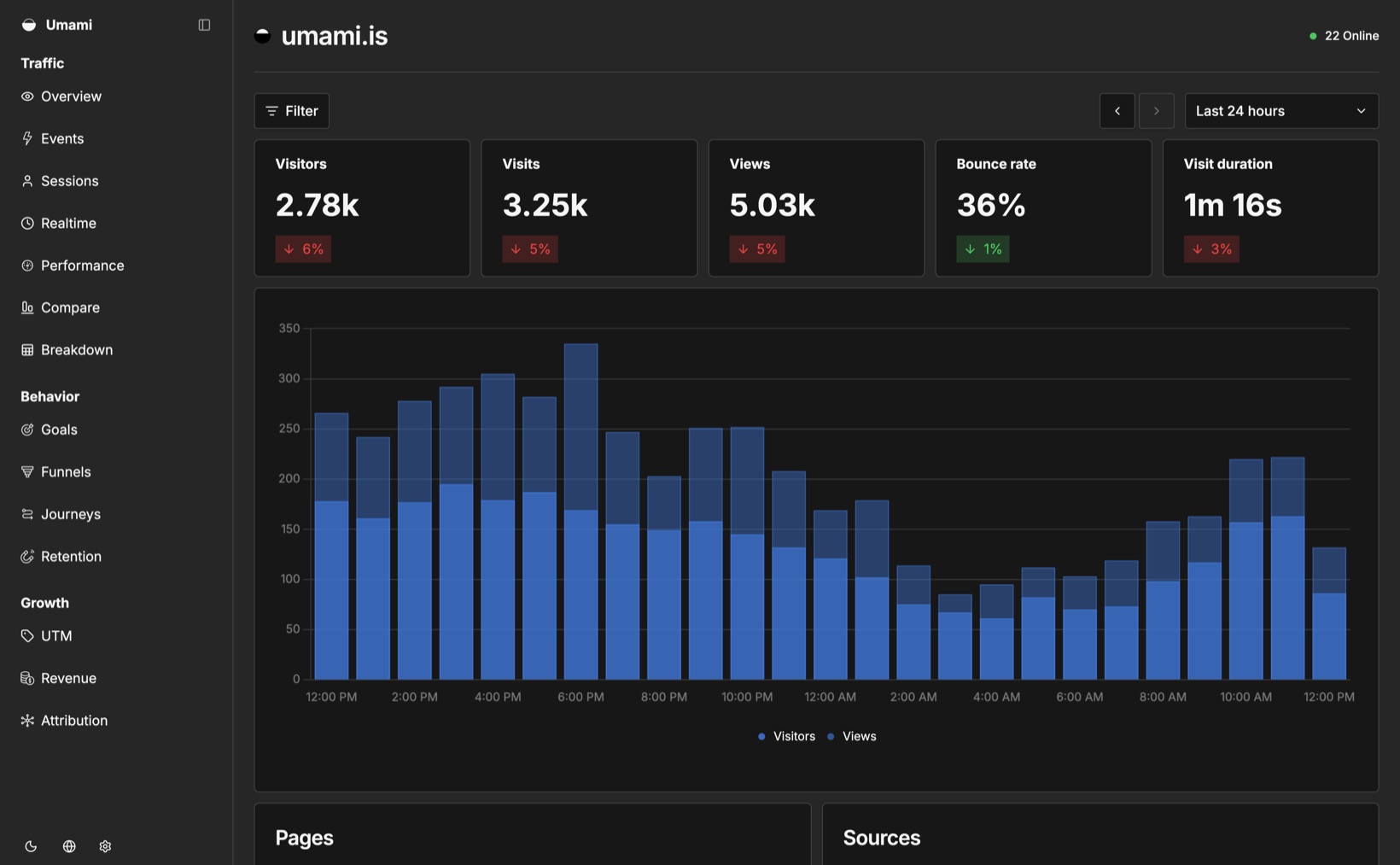Click the Growth section label
The width and height of the screenshot is (1400, 865).
pos(44,603)
